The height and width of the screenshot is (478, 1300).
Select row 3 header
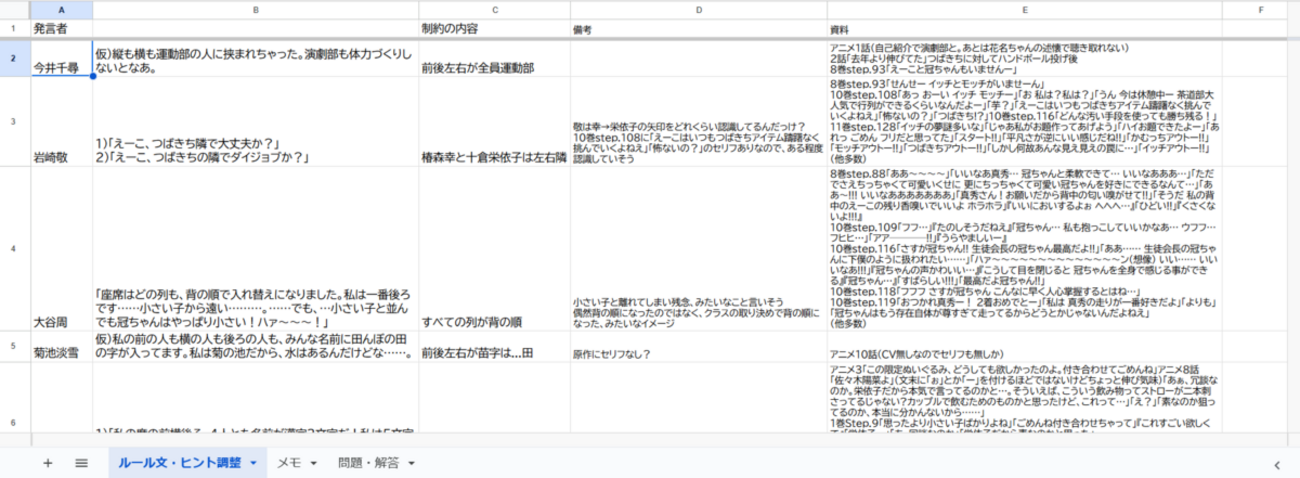(x=15, y=122)
